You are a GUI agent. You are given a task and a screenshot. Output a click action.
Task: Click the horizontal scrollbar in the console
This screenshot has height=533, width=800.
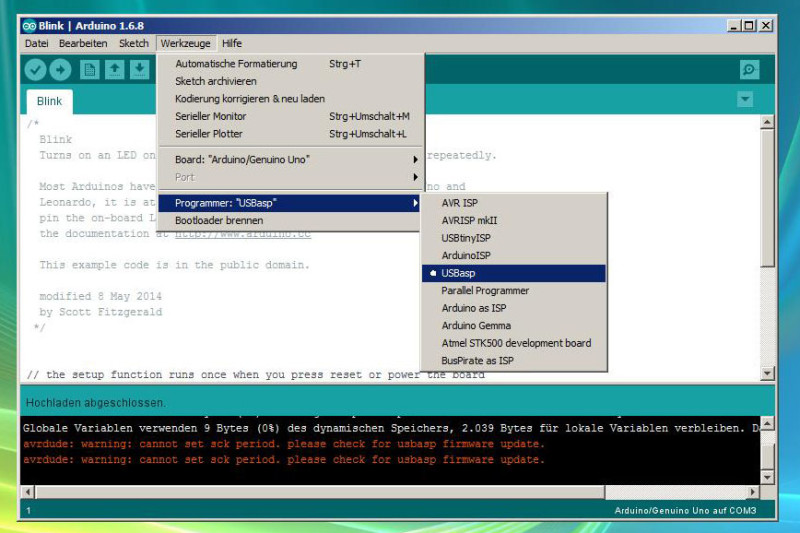[320, 492]
